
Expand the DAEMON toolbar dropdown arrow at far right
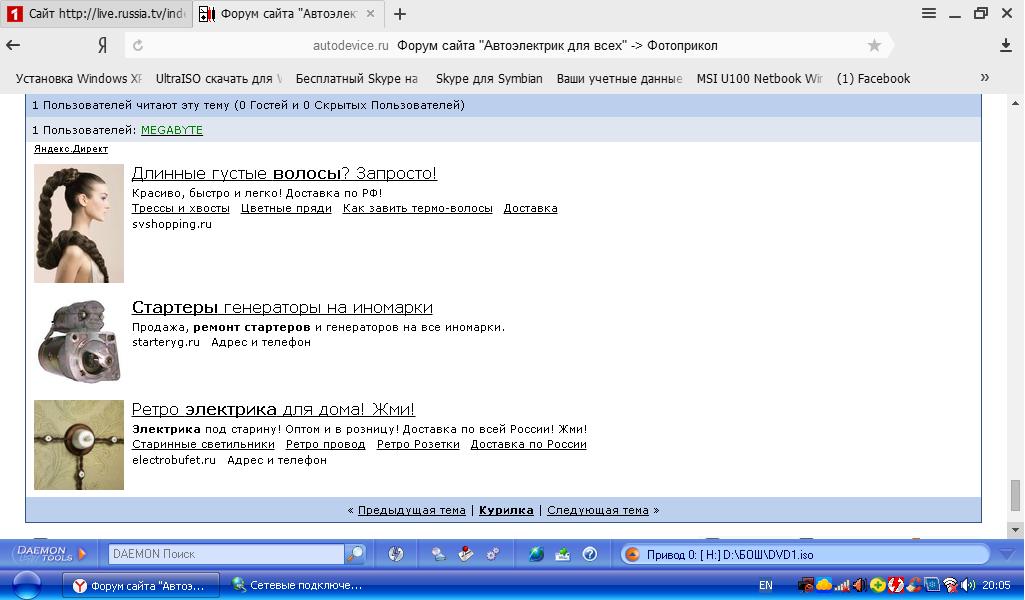point(1007,554)
